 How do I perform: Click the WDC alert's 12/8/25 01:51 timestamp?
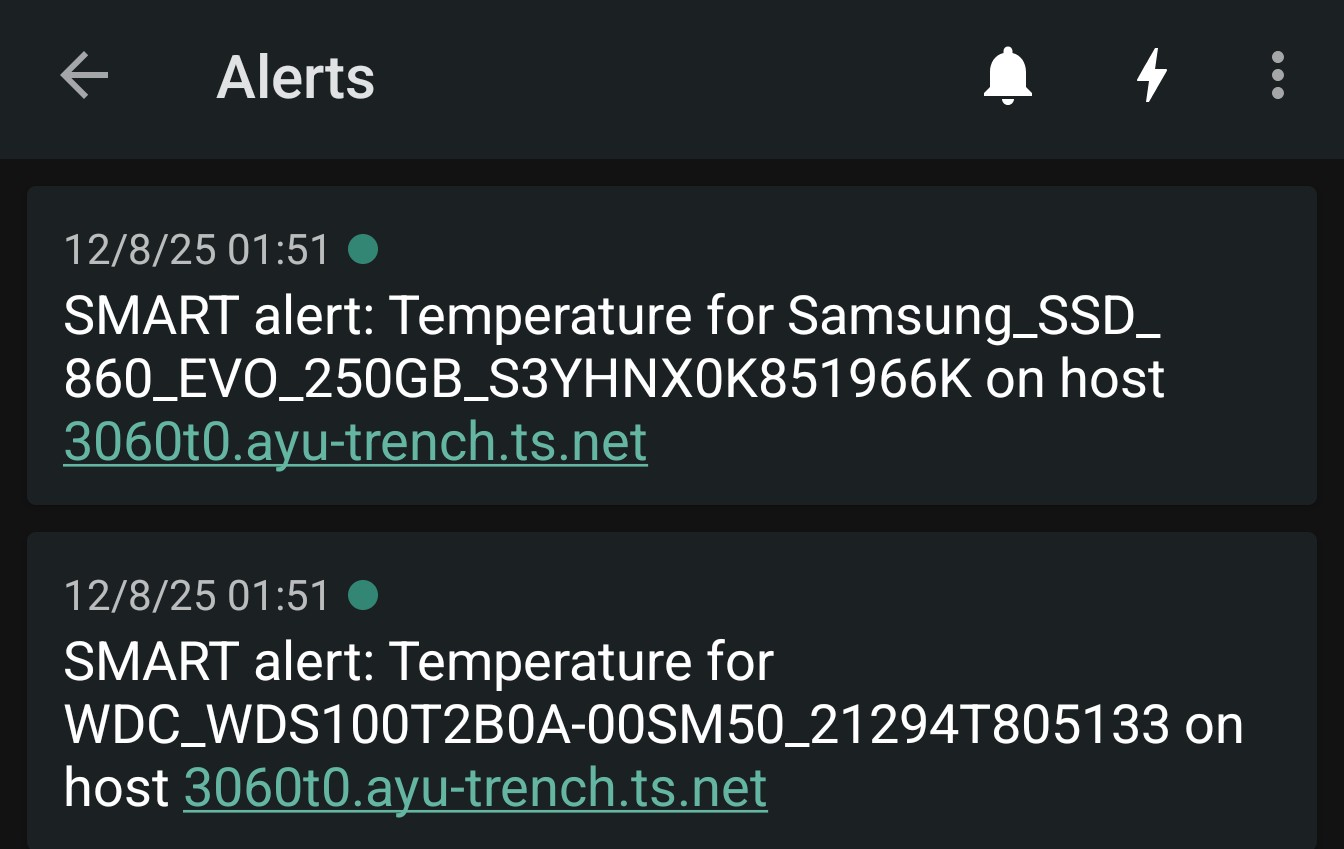click(197, 597)
